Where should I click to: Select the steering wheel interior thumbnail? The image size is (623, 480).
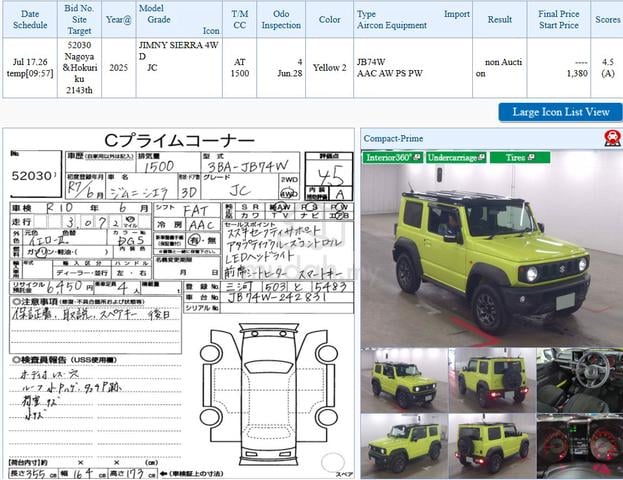(580, 381)
